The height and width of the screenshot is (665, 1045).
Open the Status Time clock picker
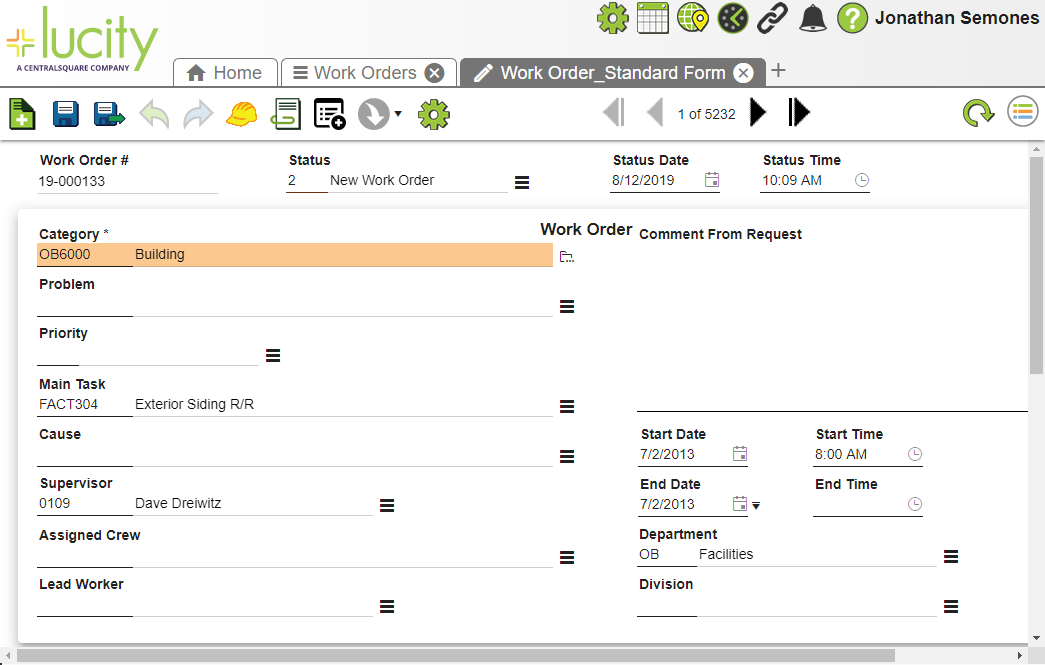(862, 180)
